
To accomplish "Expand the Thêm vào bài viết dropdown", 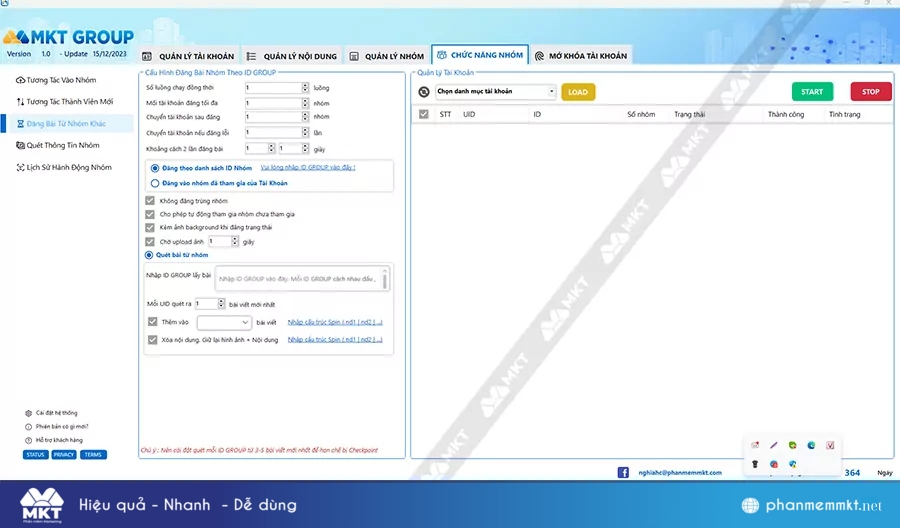I will 224,323.
